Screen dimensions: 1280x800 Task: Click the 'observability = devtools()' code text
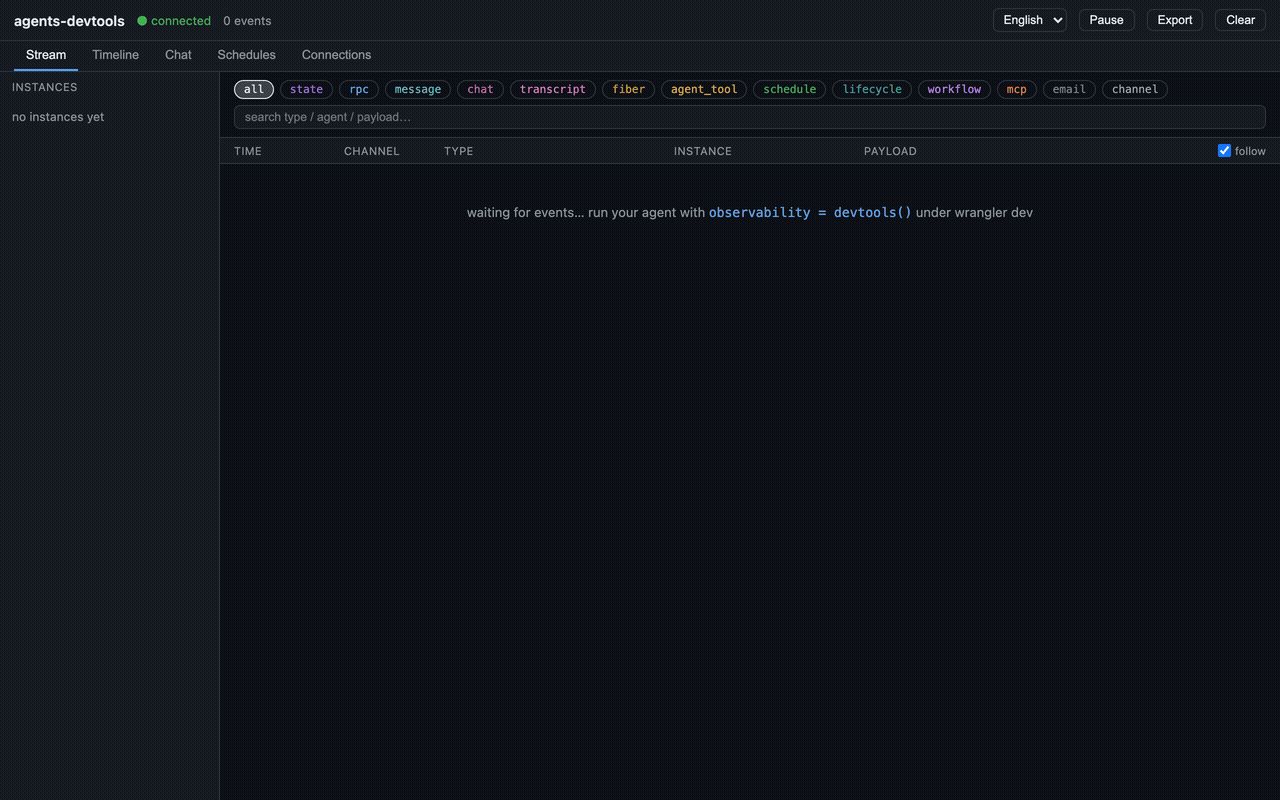[x=810, y=213]
